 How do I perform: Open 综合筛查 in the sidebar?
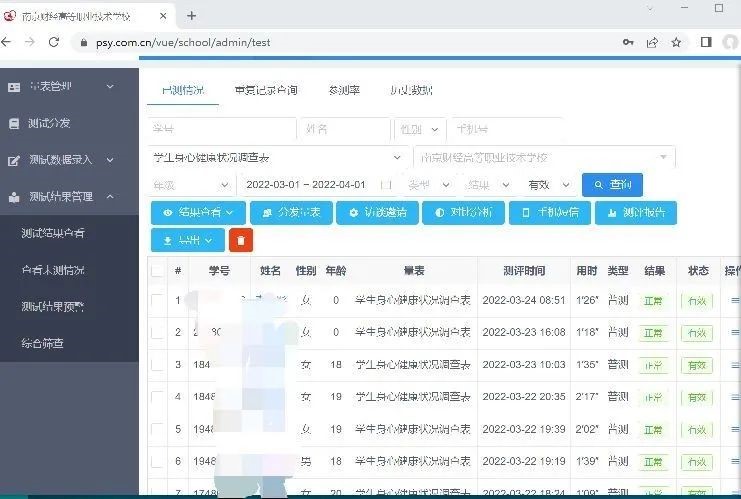tap(43, 343)
